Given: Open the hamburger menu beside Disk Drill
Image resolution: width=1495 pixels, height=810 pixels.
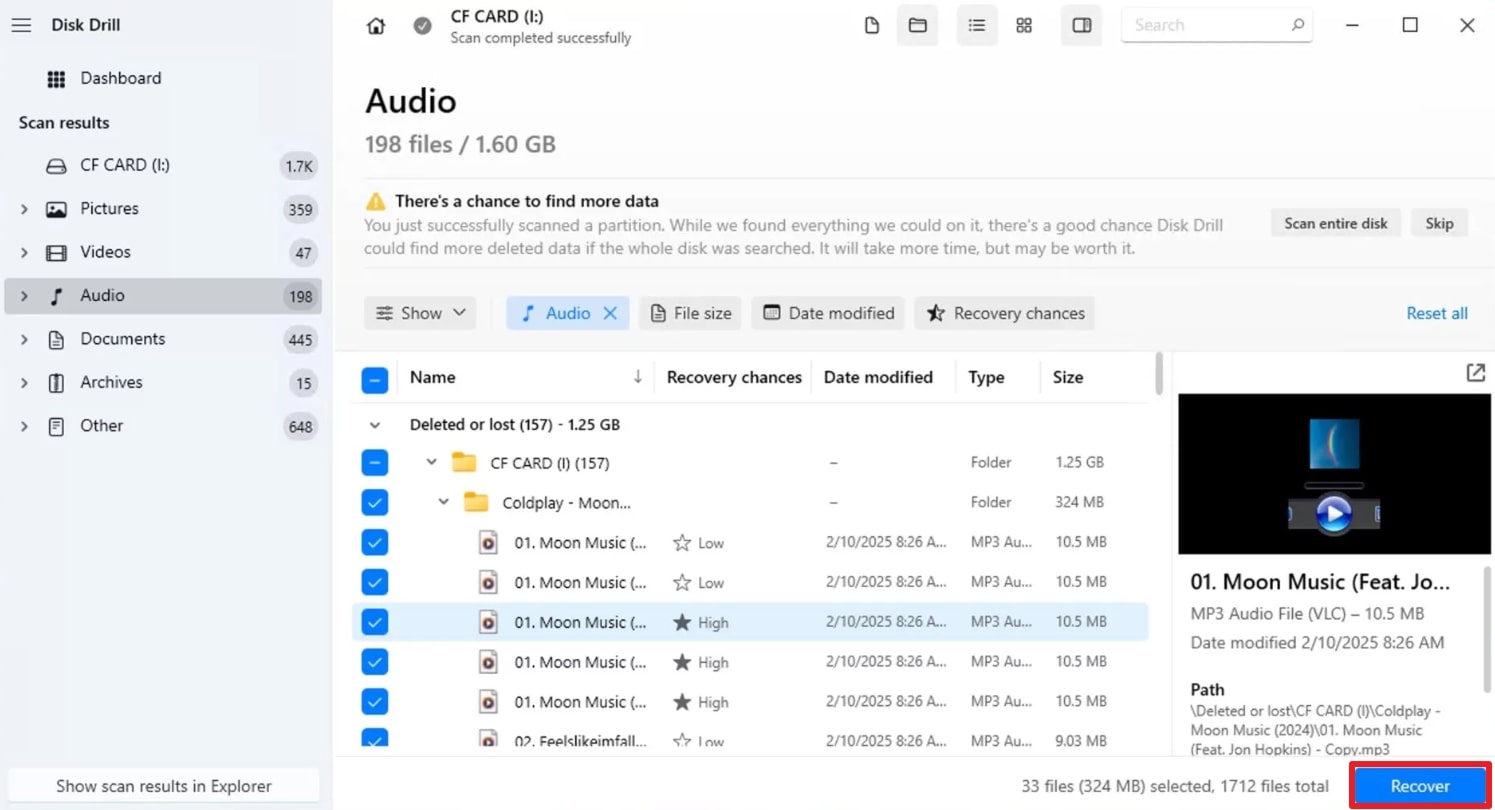Looking at the screenshot, I should [21, 25].
